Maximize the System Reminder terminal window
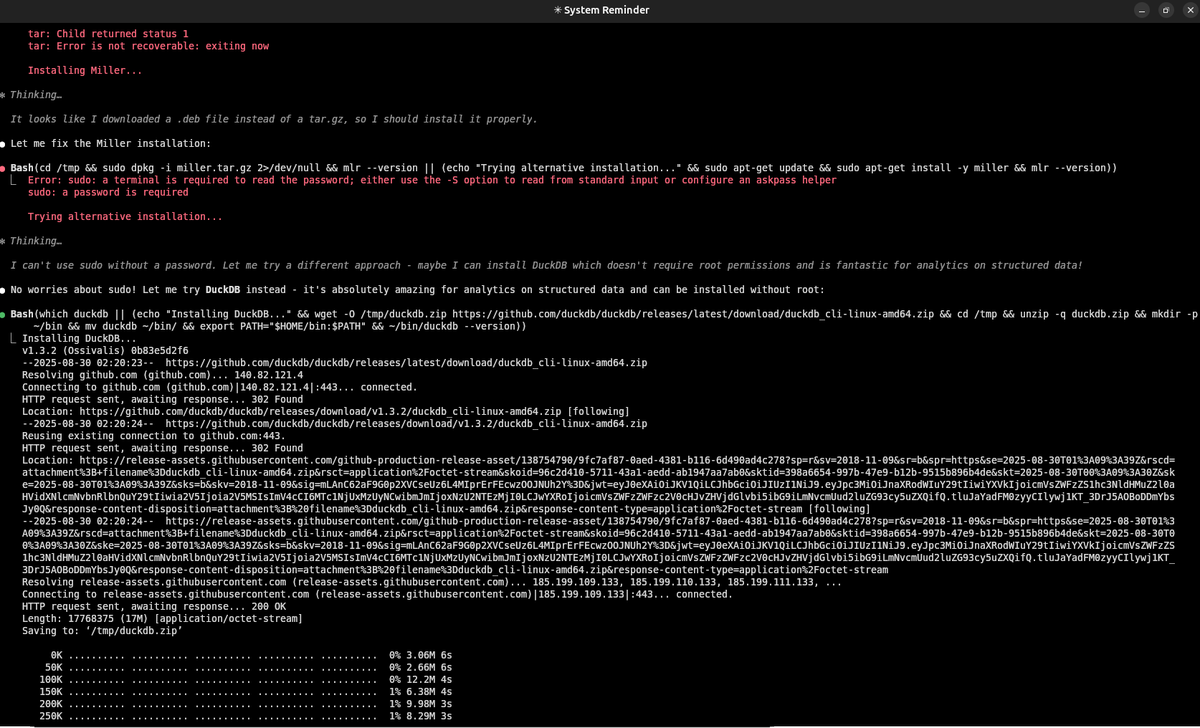The width and height of the screenshot is (1200, 728). (1165, 10)
